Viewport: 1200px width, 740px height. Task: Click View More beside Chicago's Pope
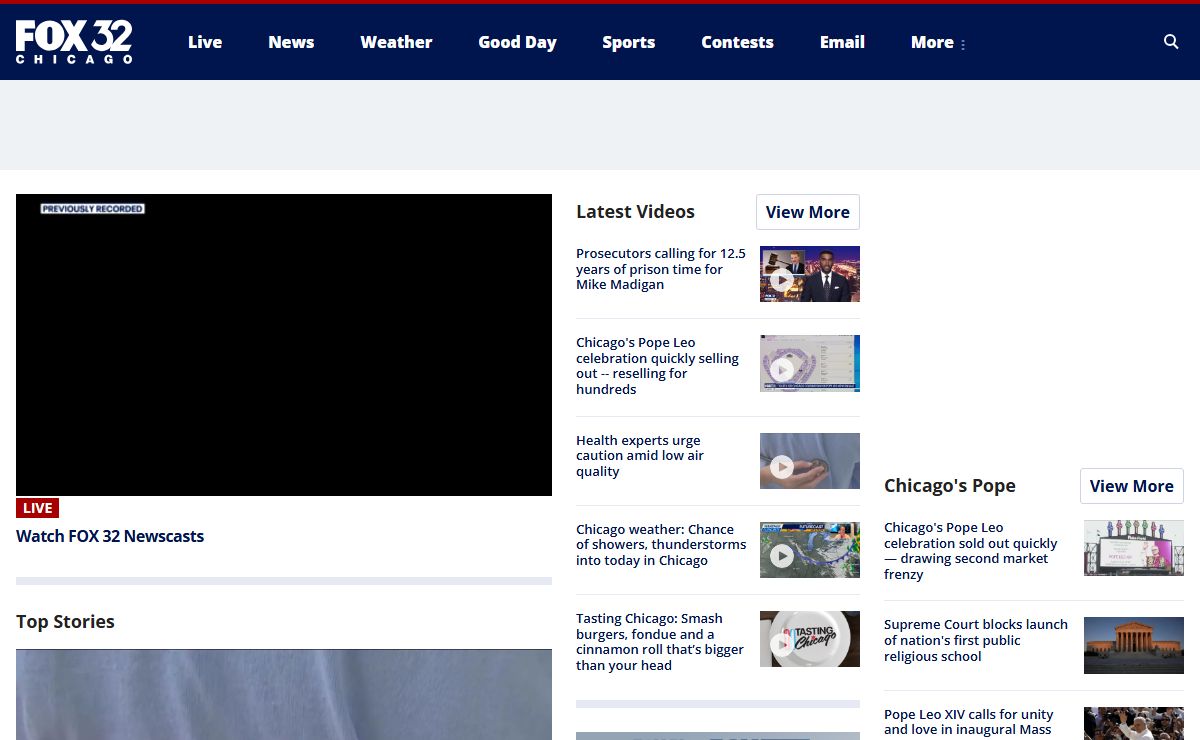point(1131,486)
